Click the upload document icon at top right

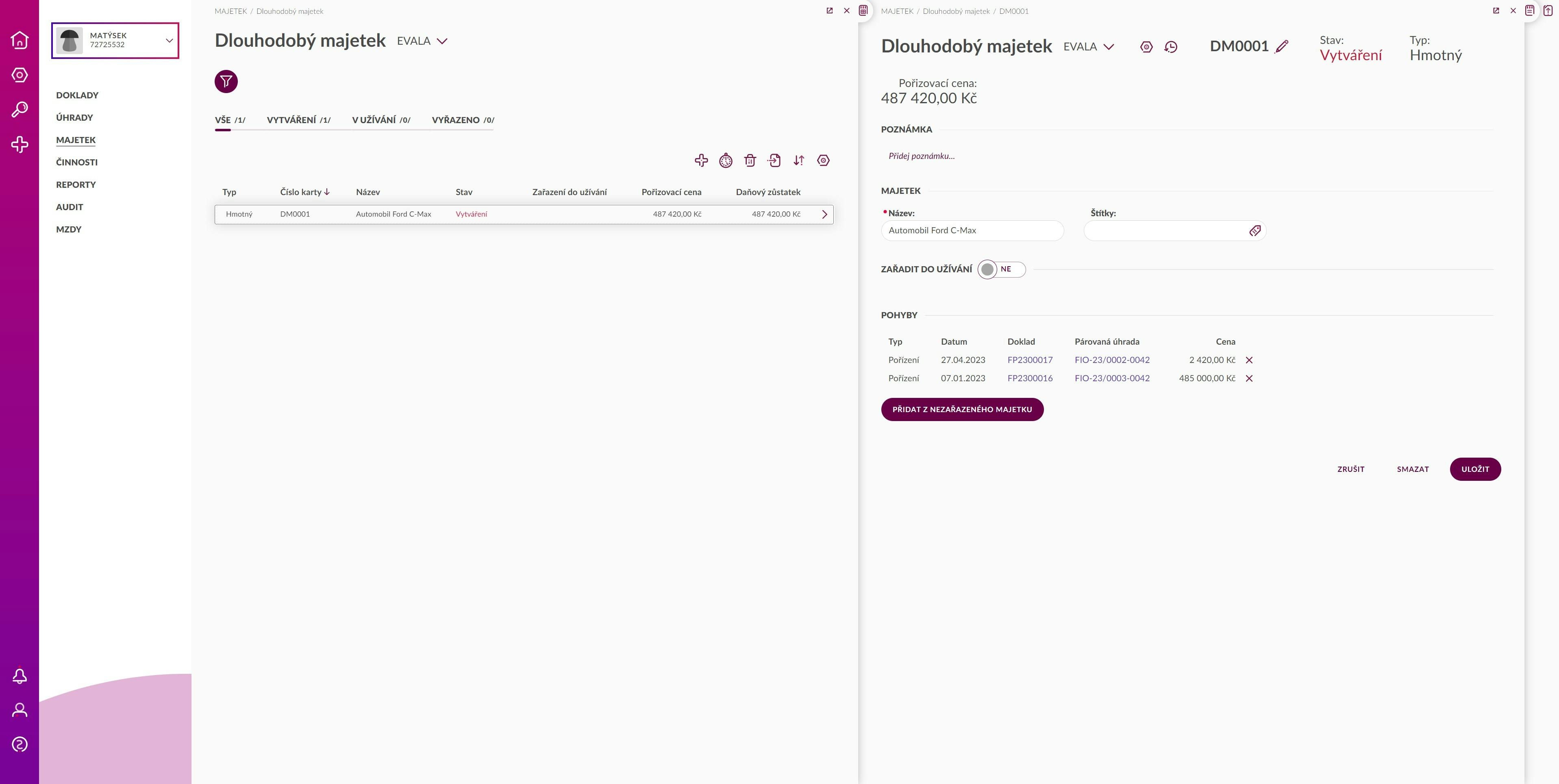point(1548,10)
